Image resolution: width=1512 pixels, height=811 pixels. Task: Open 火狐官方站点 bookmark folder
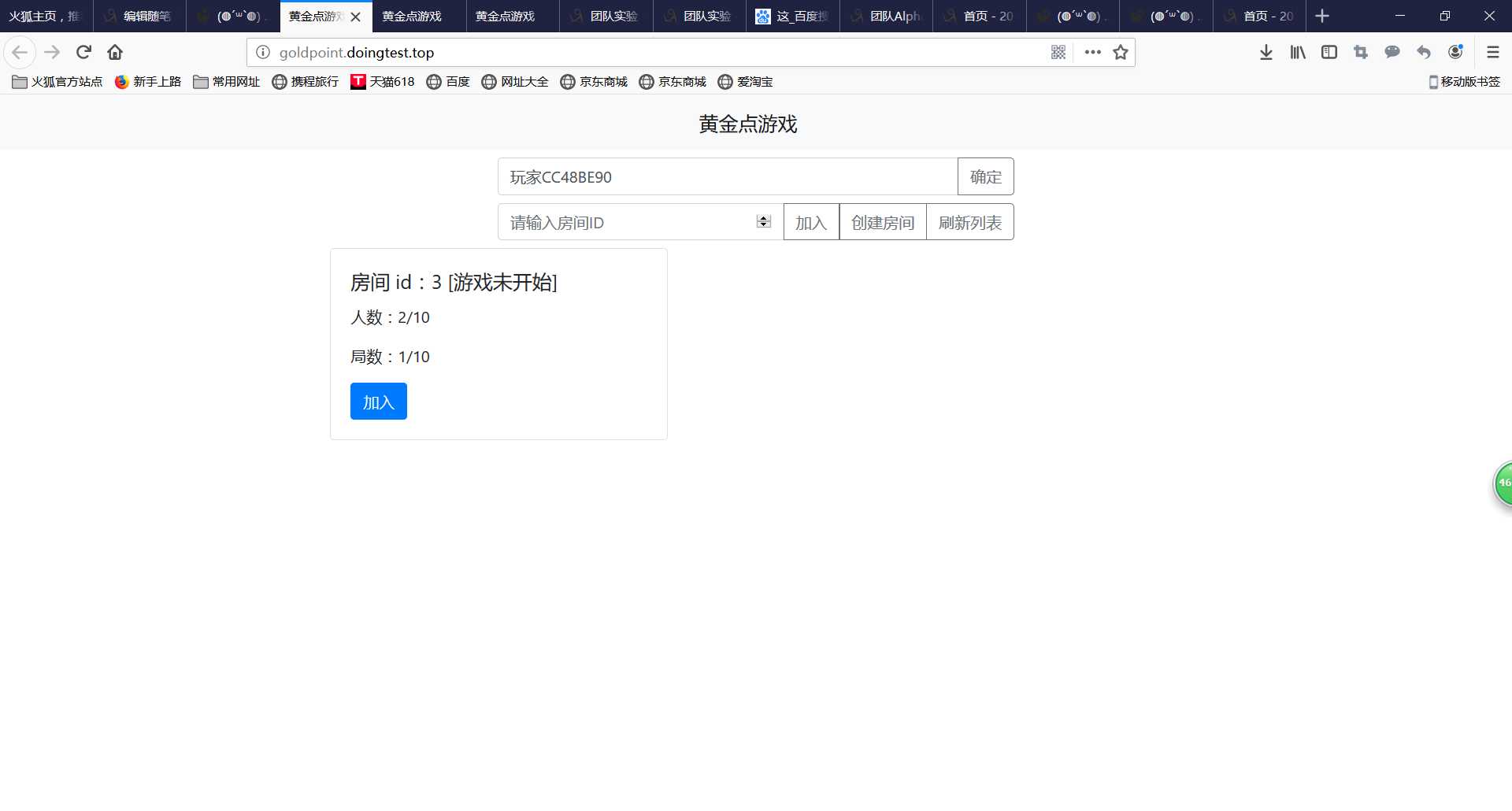click(x=57, y=82)
